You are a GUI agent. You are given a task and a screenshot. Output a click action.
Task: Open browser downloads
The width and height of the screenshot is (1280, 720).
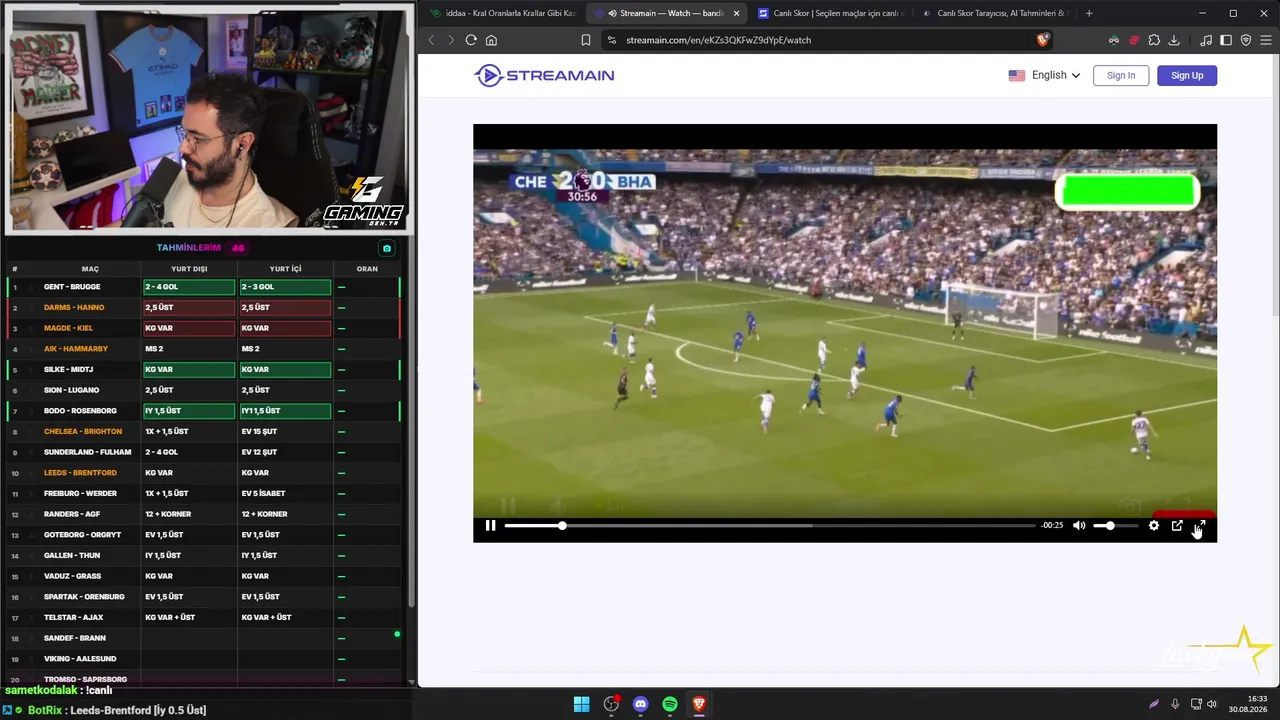coord(1174,40)
